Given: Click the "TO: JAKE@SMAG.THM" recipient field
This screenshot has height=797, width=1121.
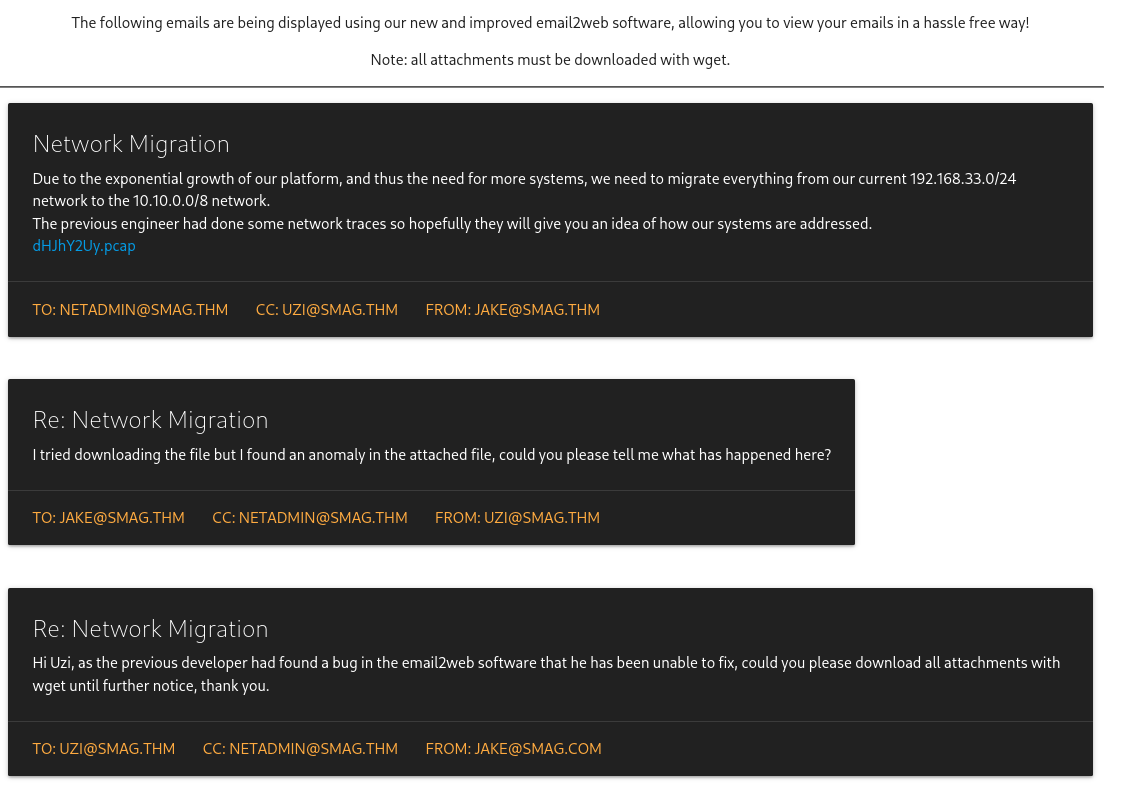Looking at the screenshot, I should pos(108,518).
